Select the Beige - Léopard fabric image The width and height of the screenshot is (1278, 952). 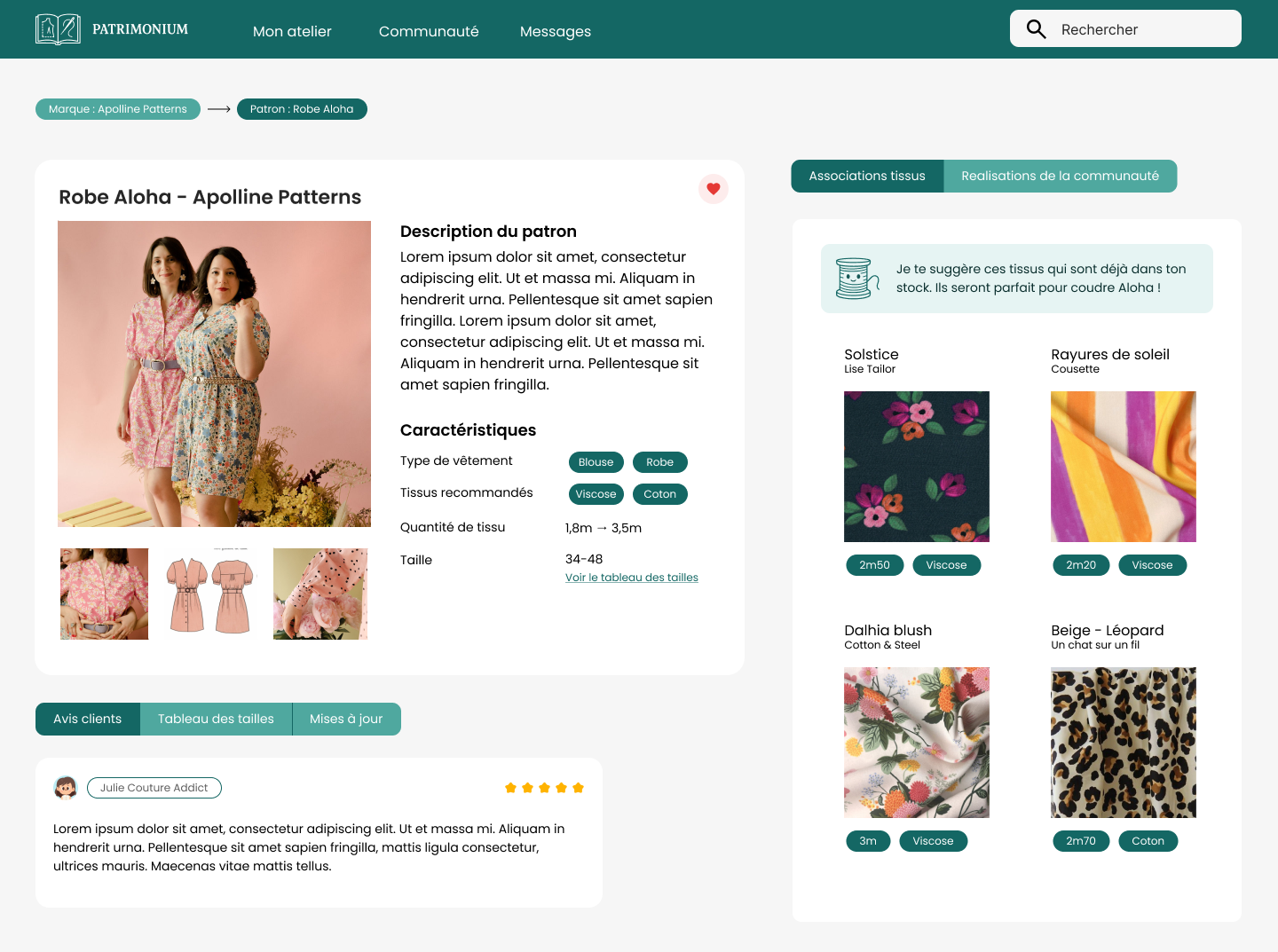[x=1123, y=743]
